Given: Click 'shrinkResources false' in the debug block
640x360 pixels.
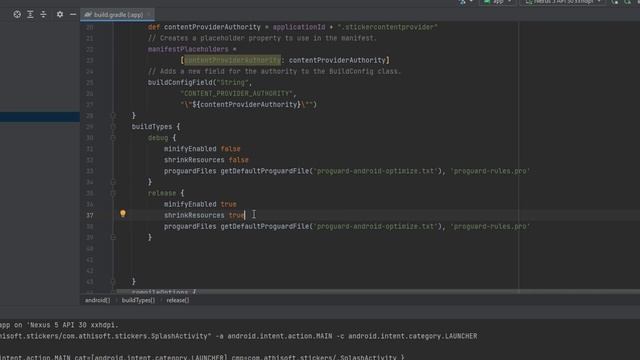Looking at the screenshot, I should (x=206, y=160).
